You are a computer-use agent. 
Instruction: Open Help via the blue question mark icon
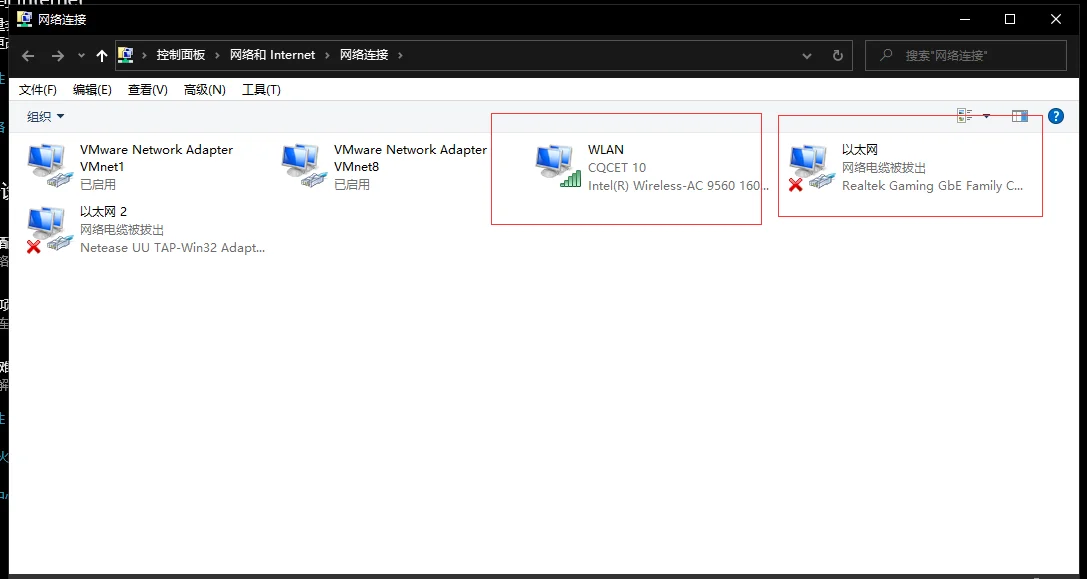(1056, 115)
